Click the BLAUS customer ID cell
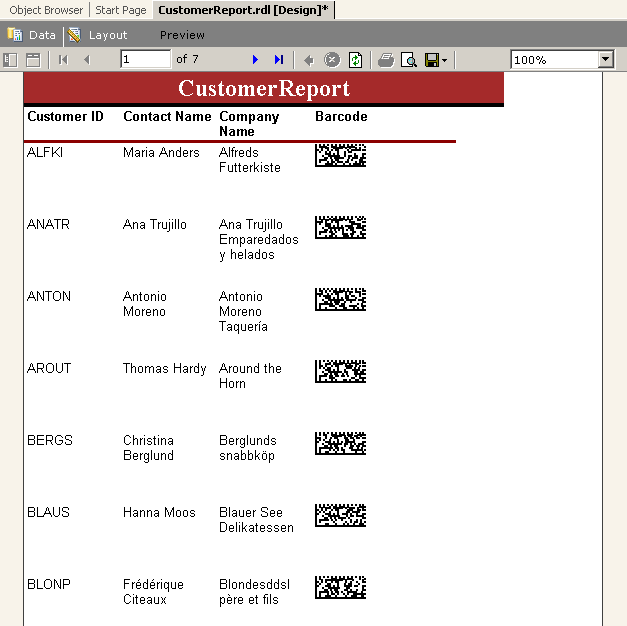Viewport: 627px width, 626px height. [48, 512]
